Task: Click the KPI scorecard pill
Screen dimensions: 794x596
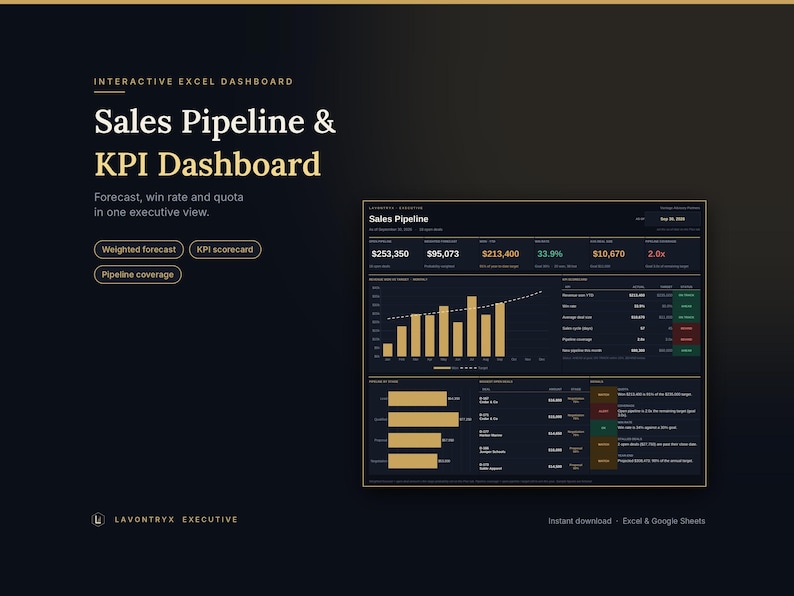Action: pyautogui.click(x=225, y=250)
